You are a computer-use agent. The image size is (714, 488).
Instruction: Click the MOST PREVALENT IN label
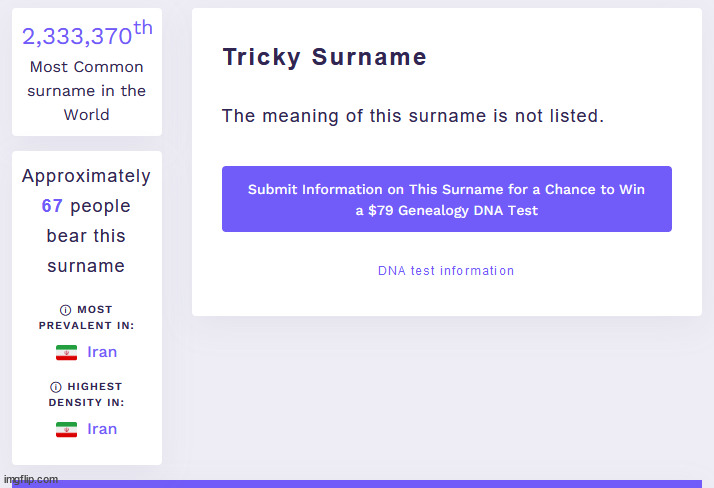[87, 318]
